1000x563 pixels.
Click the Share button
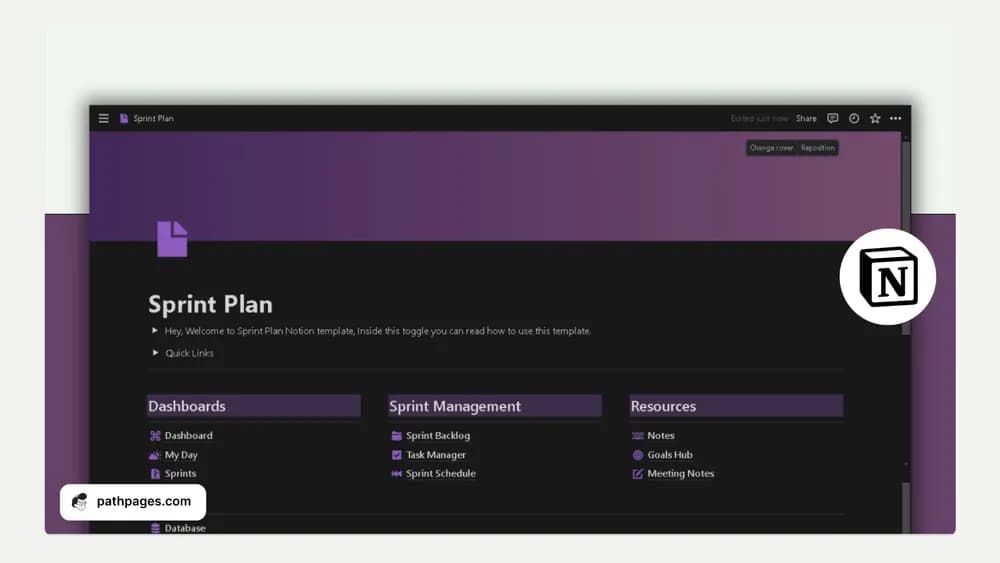pyautogui.click(x=806, y=119)
